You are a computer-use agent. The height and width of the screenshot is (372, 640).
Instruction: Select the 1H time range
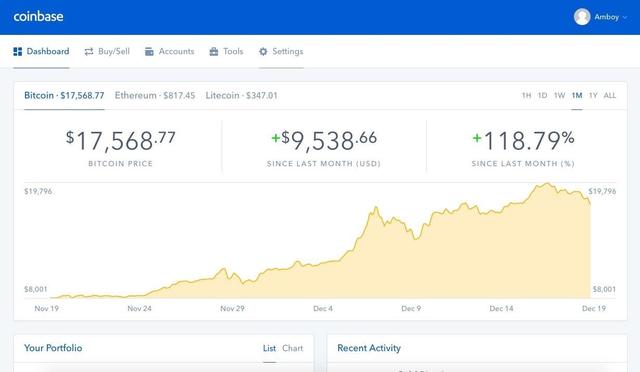pyautogui.click(x=527, y=96)
